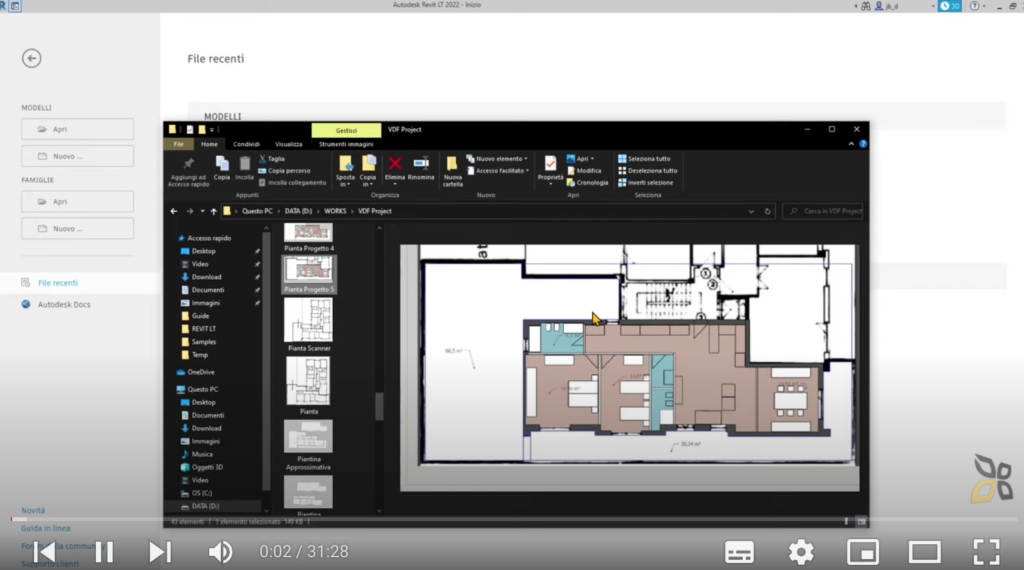The image size is (1024, 570).
Task: Click Nuovo under MODELLI in Revit
Action: click(x=77, y=156)
